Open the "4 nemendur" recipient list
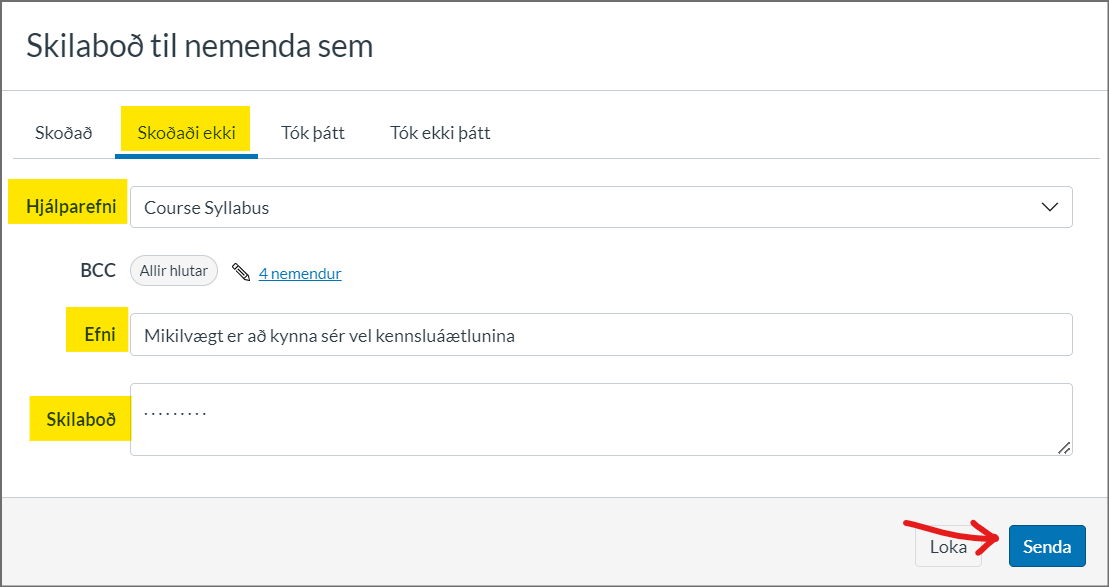The width and height of the screenshot is (1109, 587). (x=300, y=272)
